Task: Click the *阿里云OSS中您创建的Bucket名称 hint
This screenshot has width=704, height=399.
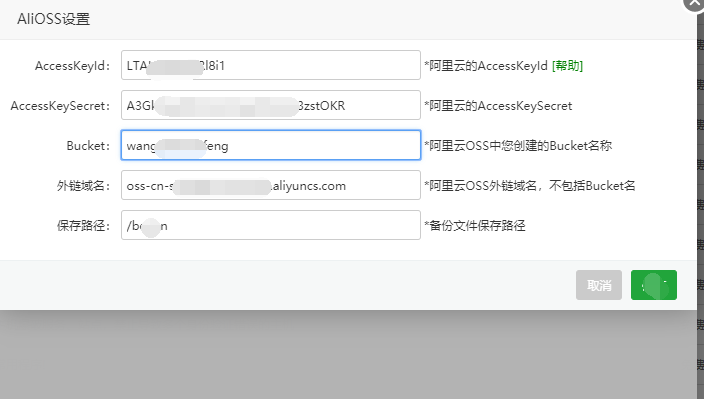Action: point(518,146)
